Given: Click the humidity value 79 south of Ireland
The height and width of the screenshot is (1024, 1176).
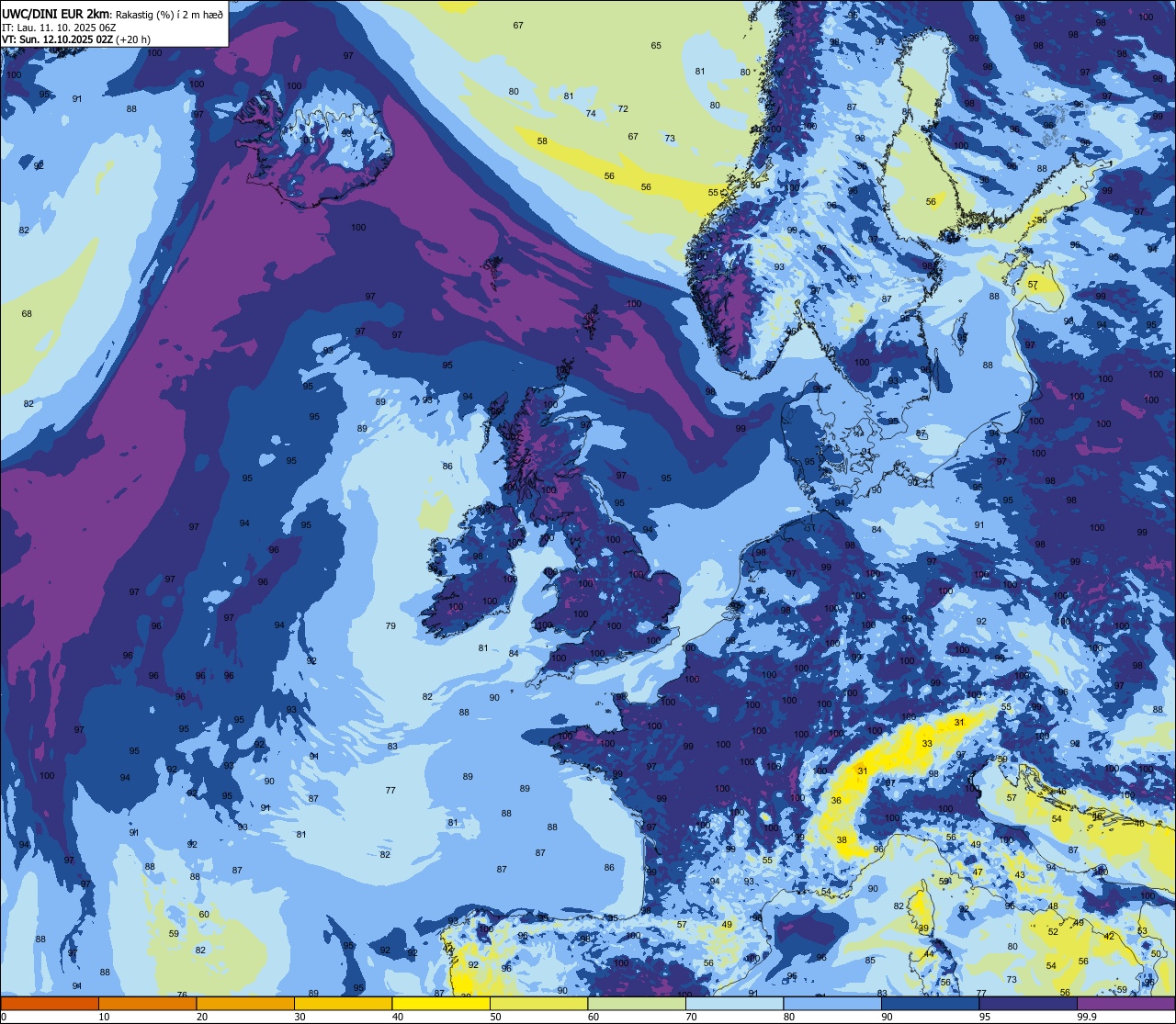Looking at the screenshot, I should [x=390, y=625].
